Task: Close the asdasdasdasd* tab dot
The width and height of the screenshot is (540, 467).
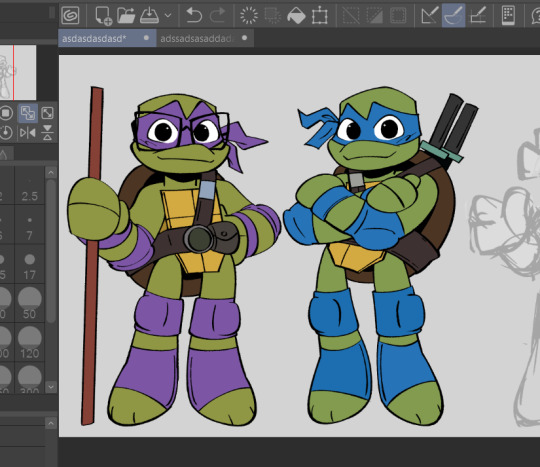Action: point(146,38)
